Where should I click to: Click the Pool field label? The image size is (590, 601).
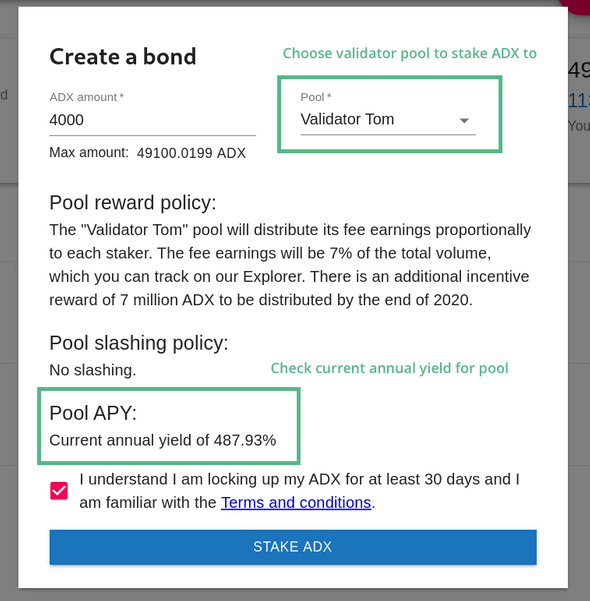point(316,97)
